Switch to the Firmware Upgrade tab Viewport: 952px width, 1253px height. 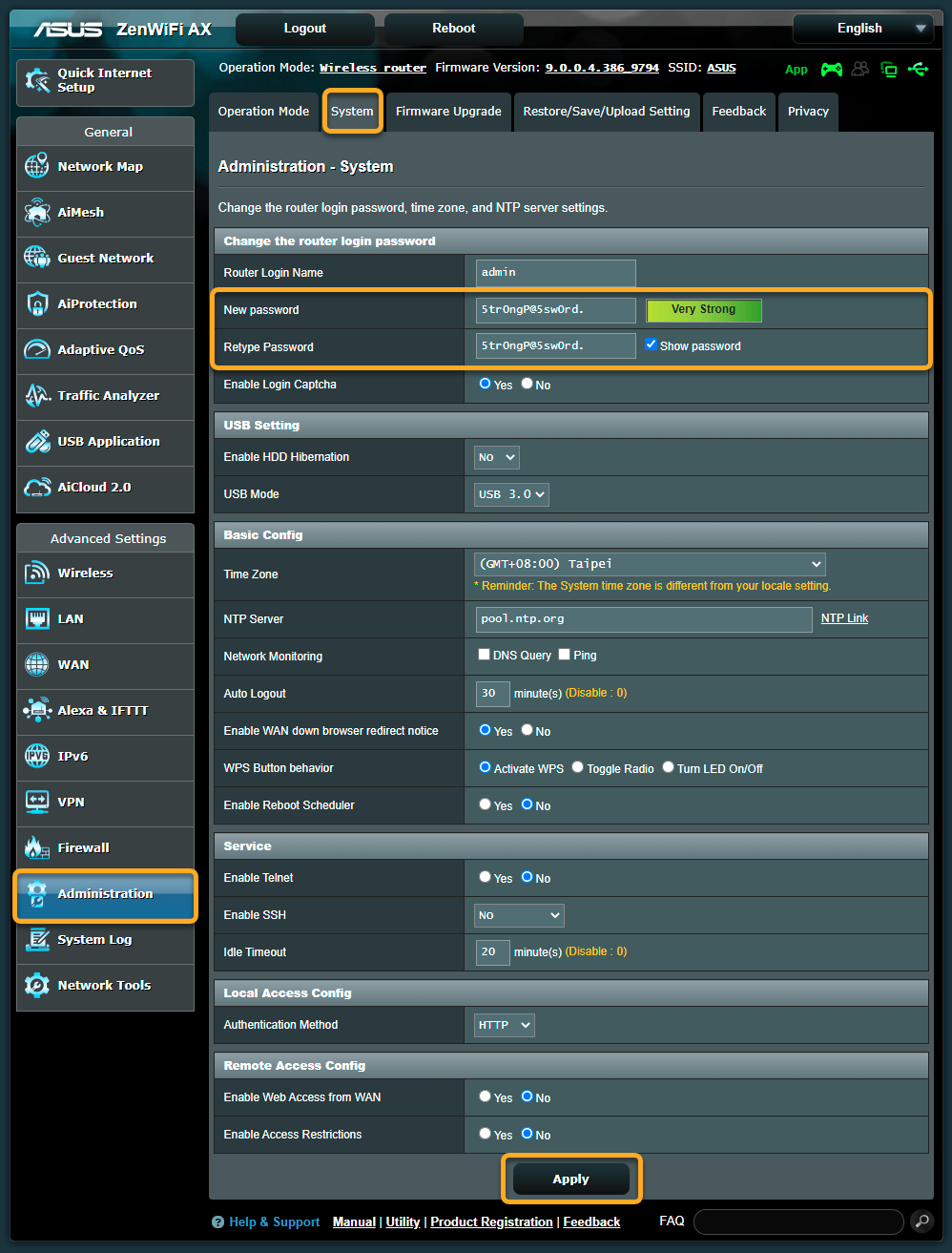click(448, 112)
